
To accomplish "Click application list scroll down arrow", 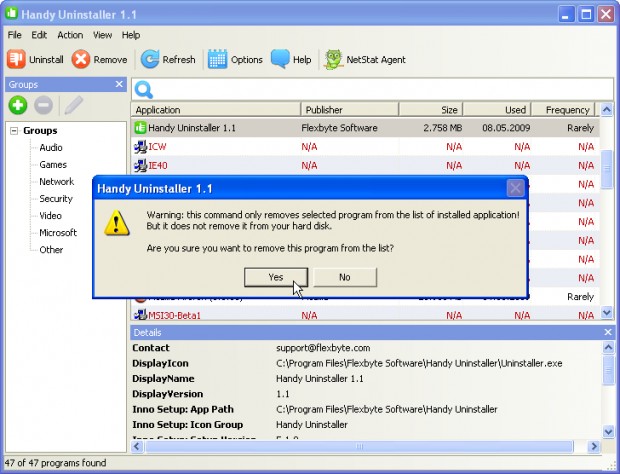I will click(x=607, y=312).
